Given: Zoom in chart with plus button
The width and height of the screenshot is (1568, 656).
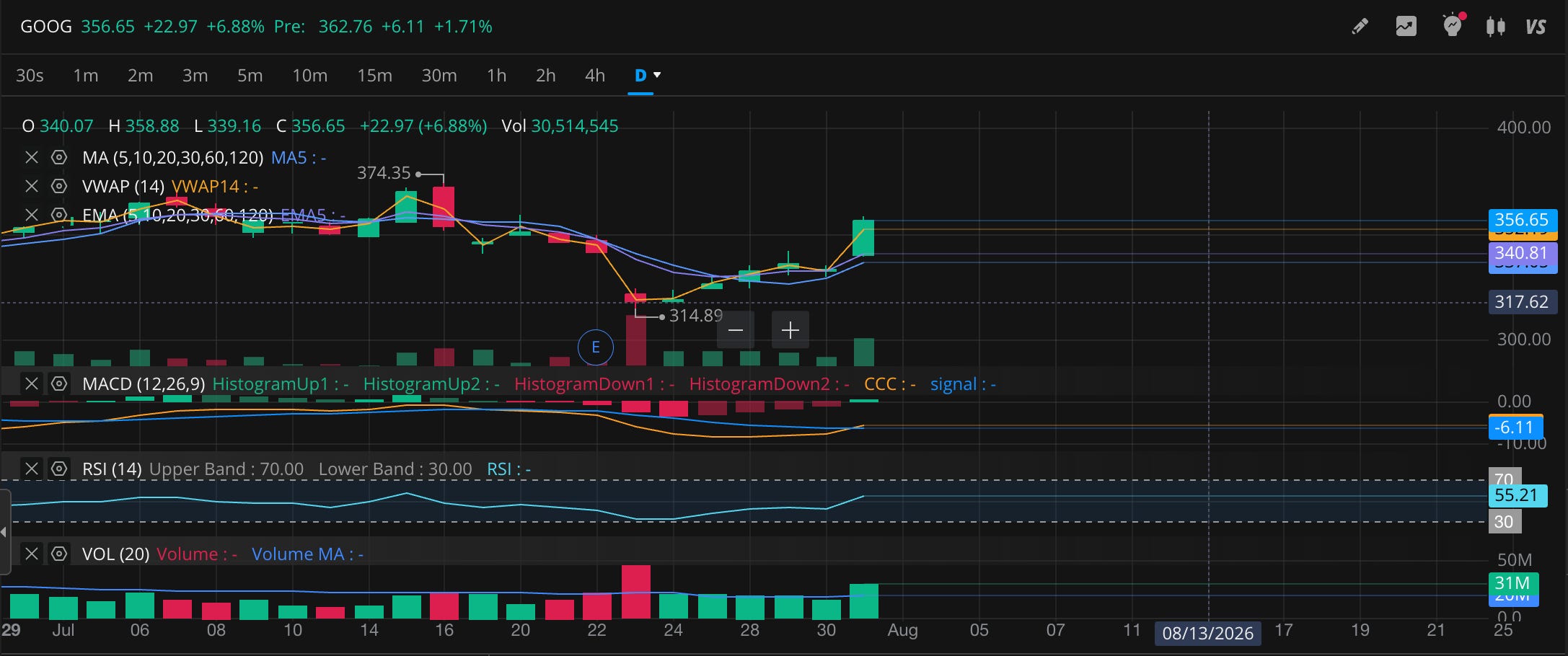Looking at the screenshot, I should (x=790, y=330).
